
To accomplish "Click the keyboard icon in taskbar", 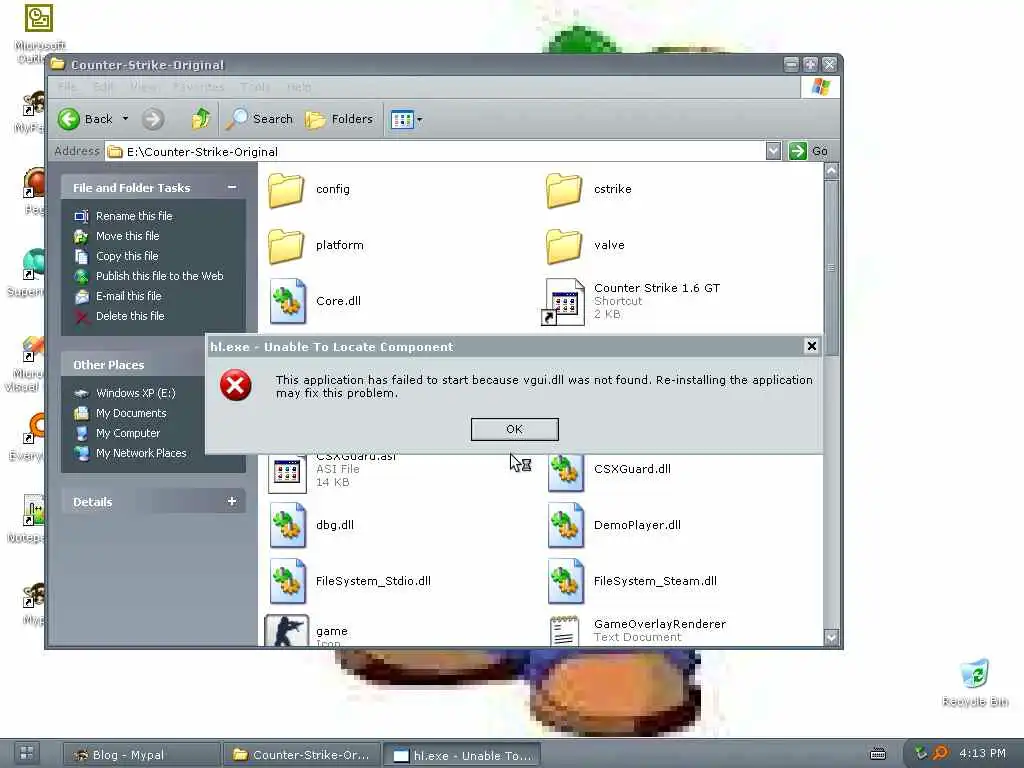I will tap(878, 754).
